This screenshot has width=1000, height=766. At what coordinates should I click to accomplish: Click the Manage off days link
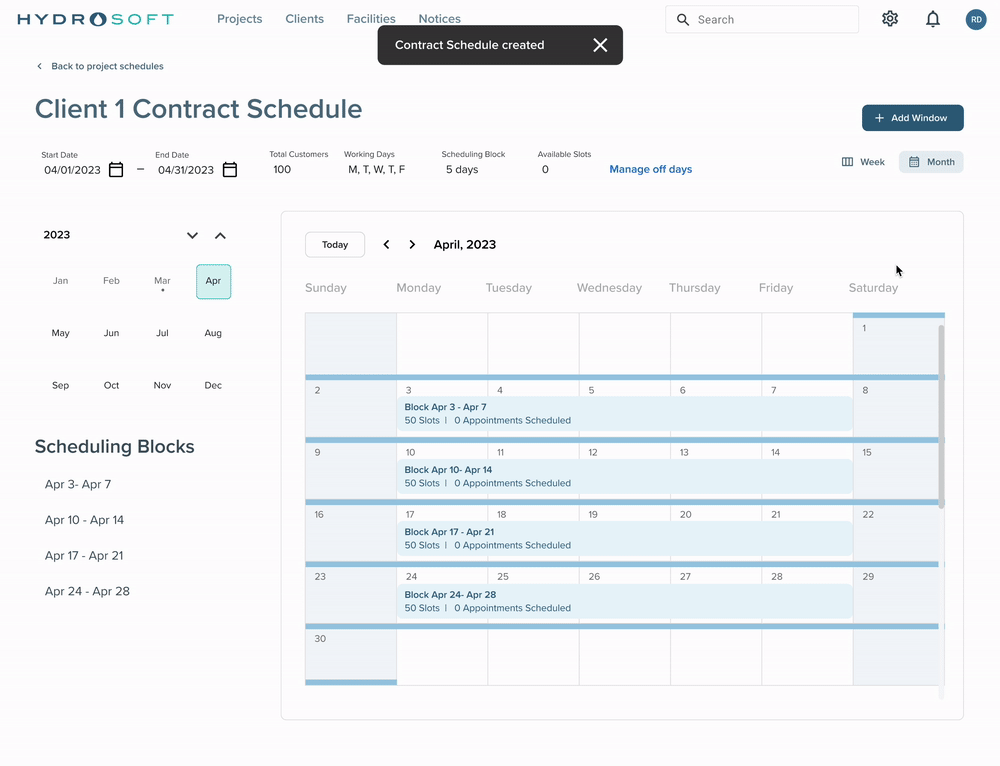(650, 170)
